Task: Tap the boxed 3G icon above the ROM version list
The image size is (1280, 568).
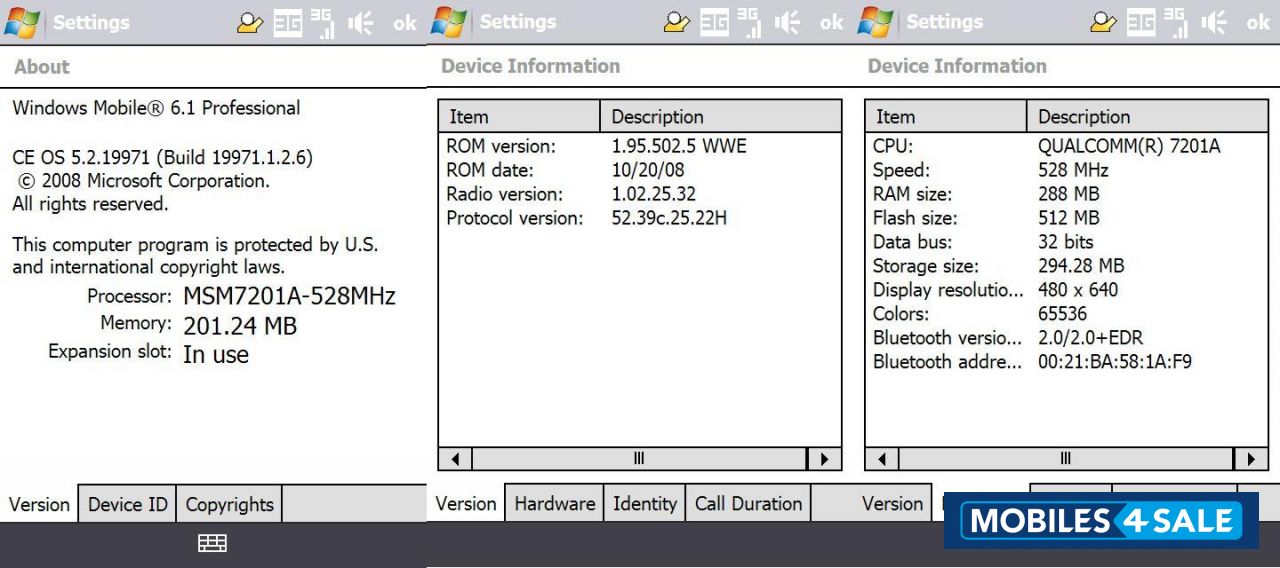Action: pyautogui.click(x=714, y=23)
